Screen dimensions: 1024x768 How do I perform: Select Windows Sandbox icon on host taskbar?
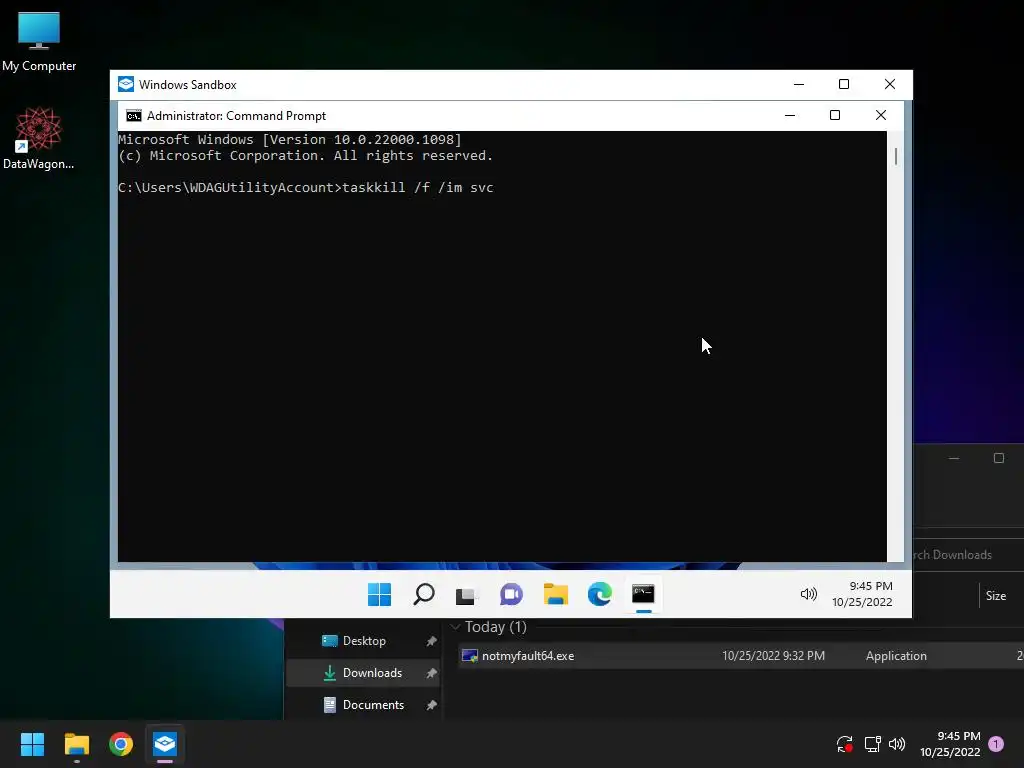[x=165, y=744]
